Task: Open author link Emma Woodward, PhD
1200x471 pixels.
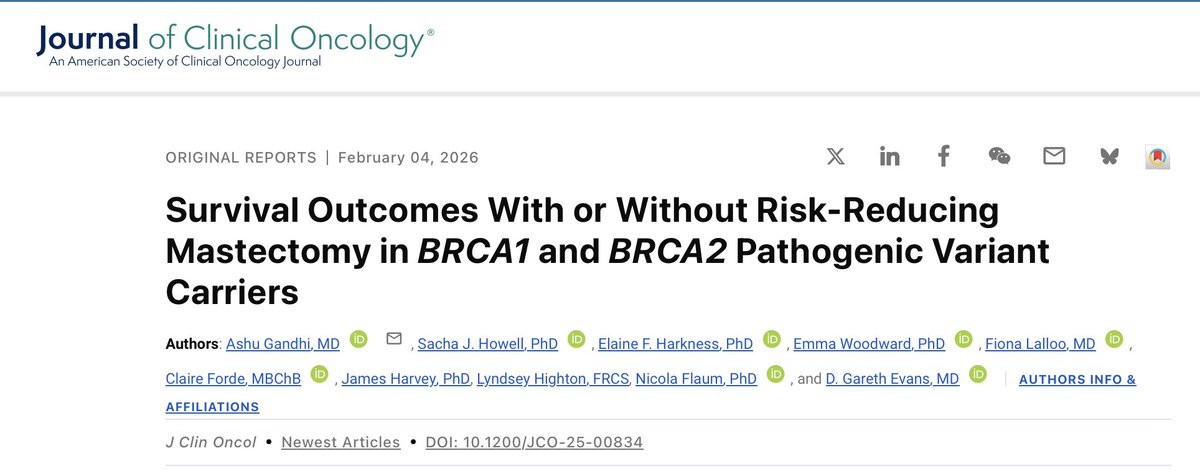Action: click(869, 343)
